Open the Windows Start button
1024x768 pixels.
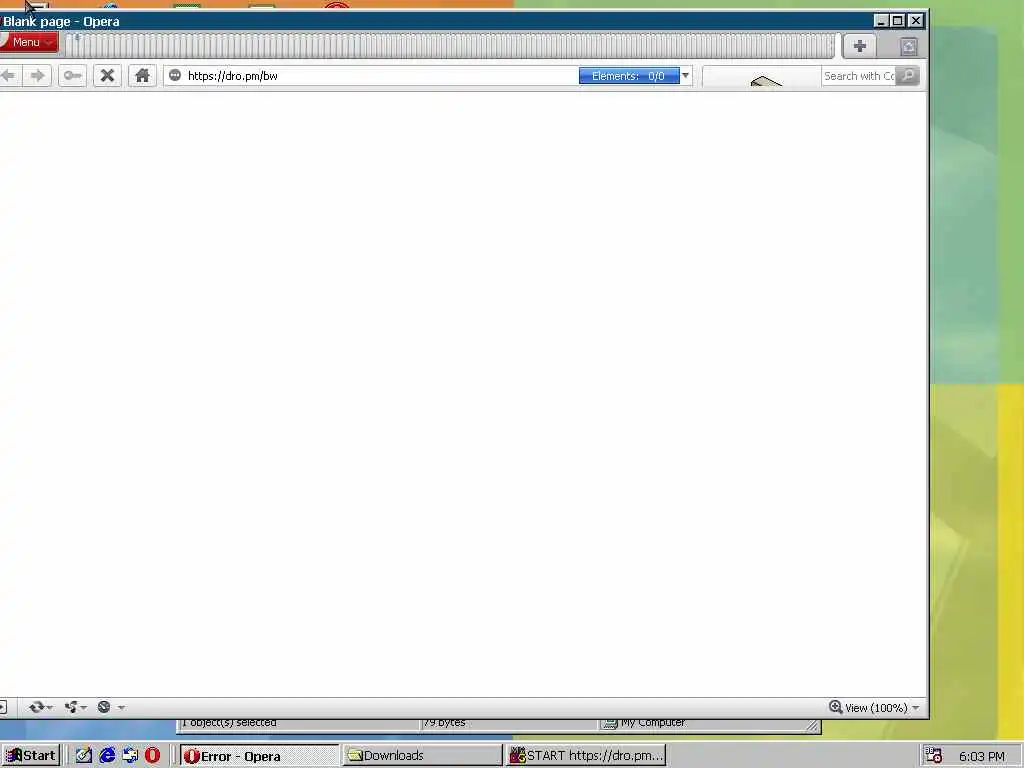(x=30, y=756)
